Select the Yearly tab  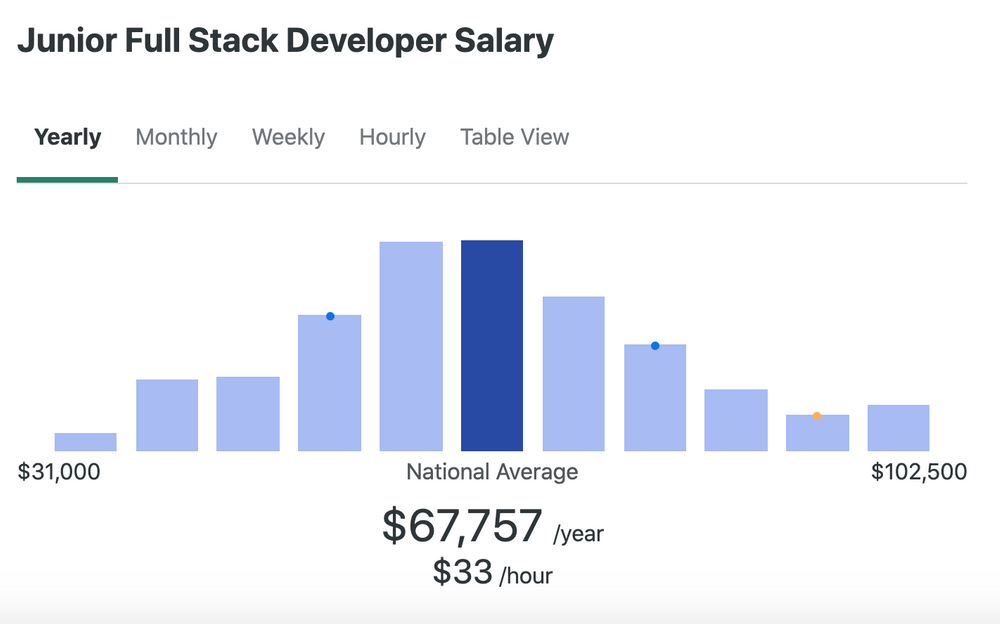67,137
